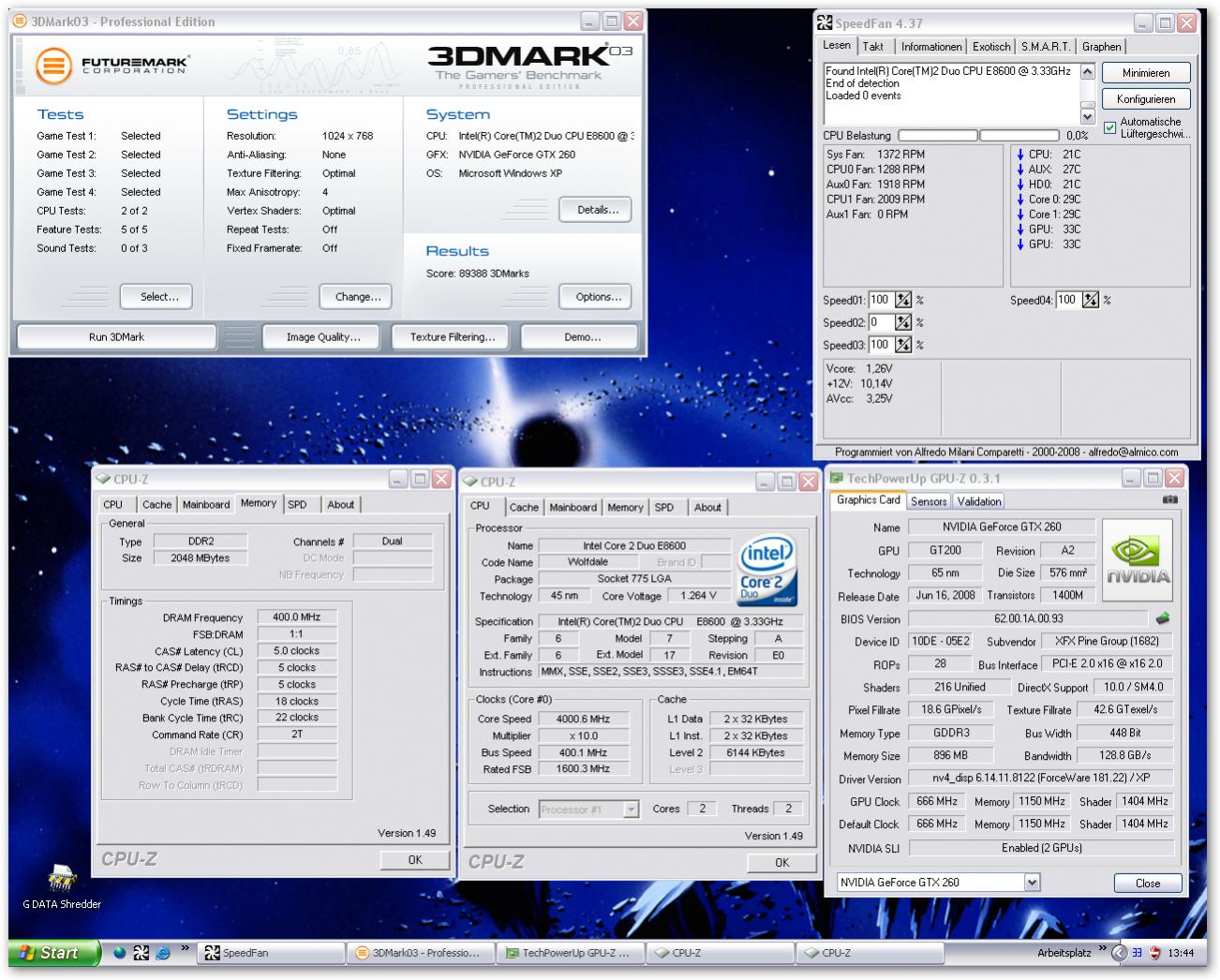Open Cache tab in the Memory CPU-Z window
Image resolution: width=1220 pixels, height=980 pixels.
tap(156, 504)
